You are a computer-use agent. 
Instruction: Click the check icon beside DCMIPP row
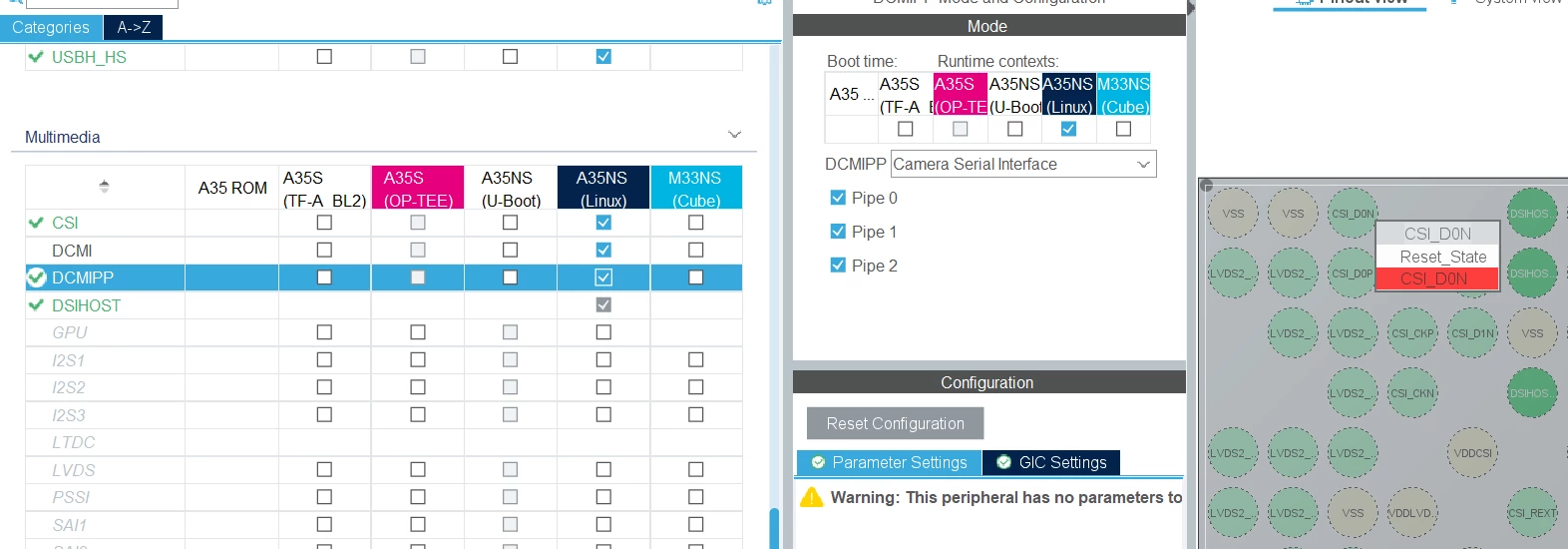pos(36,277)
